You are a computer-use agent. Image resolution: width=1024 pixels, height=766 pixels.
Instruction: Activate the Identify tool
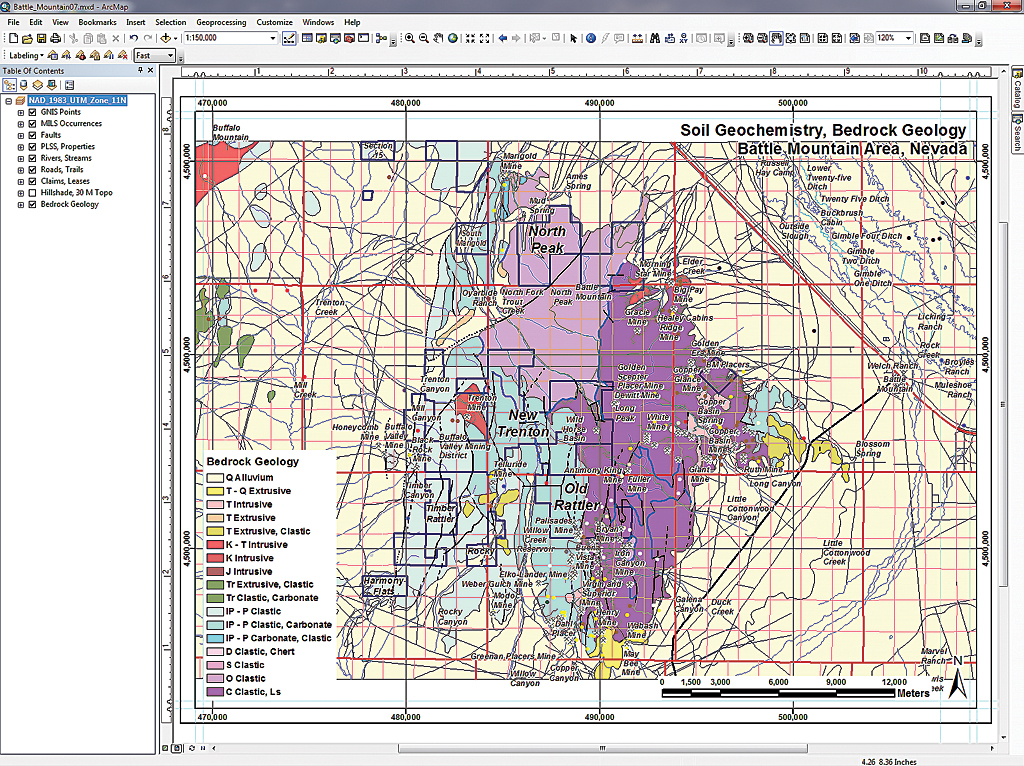pos(590,39)
